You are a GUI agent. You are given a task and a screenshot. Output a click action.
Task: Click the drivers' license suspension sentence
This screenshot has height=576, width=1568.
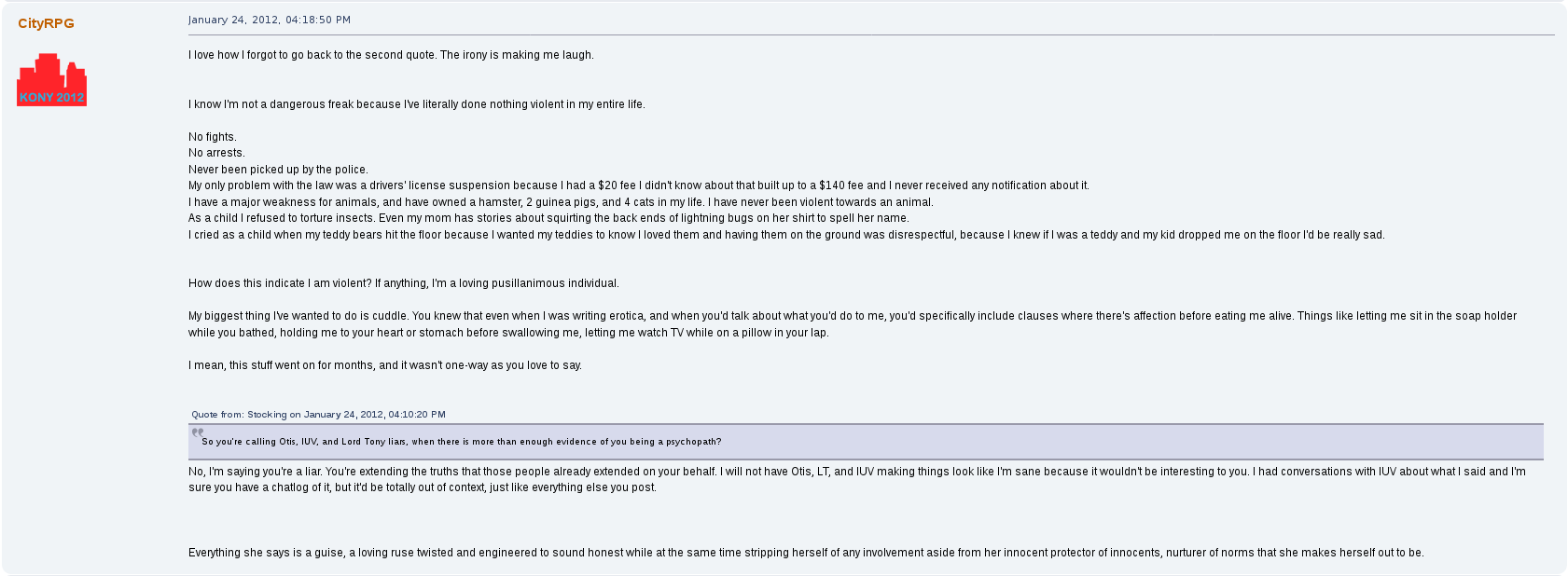coord(638,185)
